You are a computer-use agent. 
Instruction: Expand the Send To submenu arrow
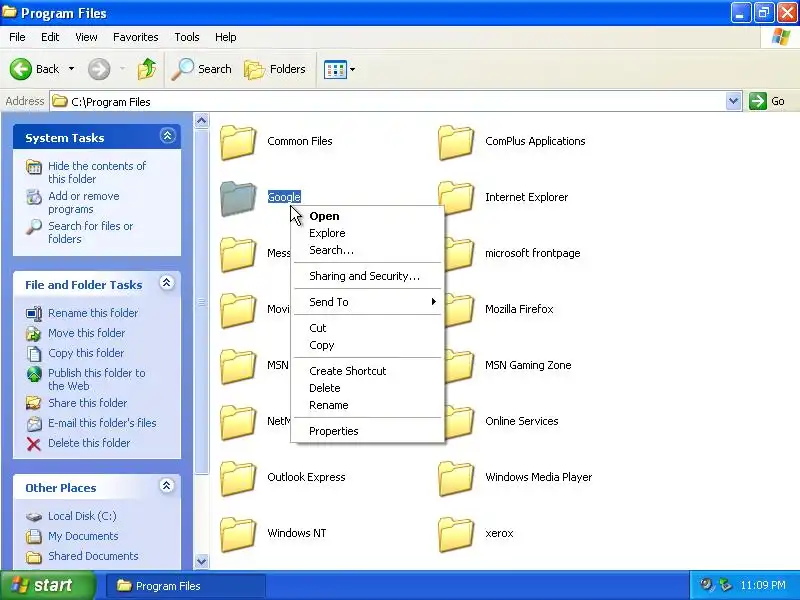[x=434, y=302]
